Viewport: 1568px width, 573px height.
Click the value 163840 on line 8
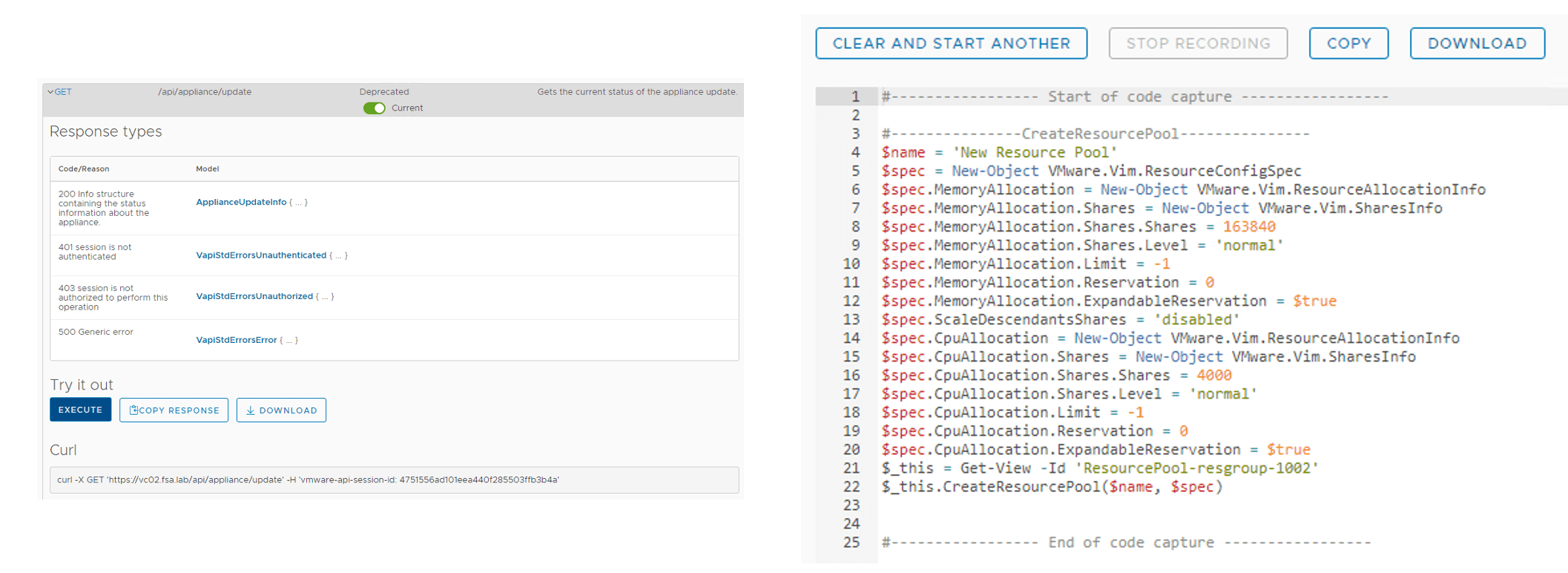point(1249,226)
